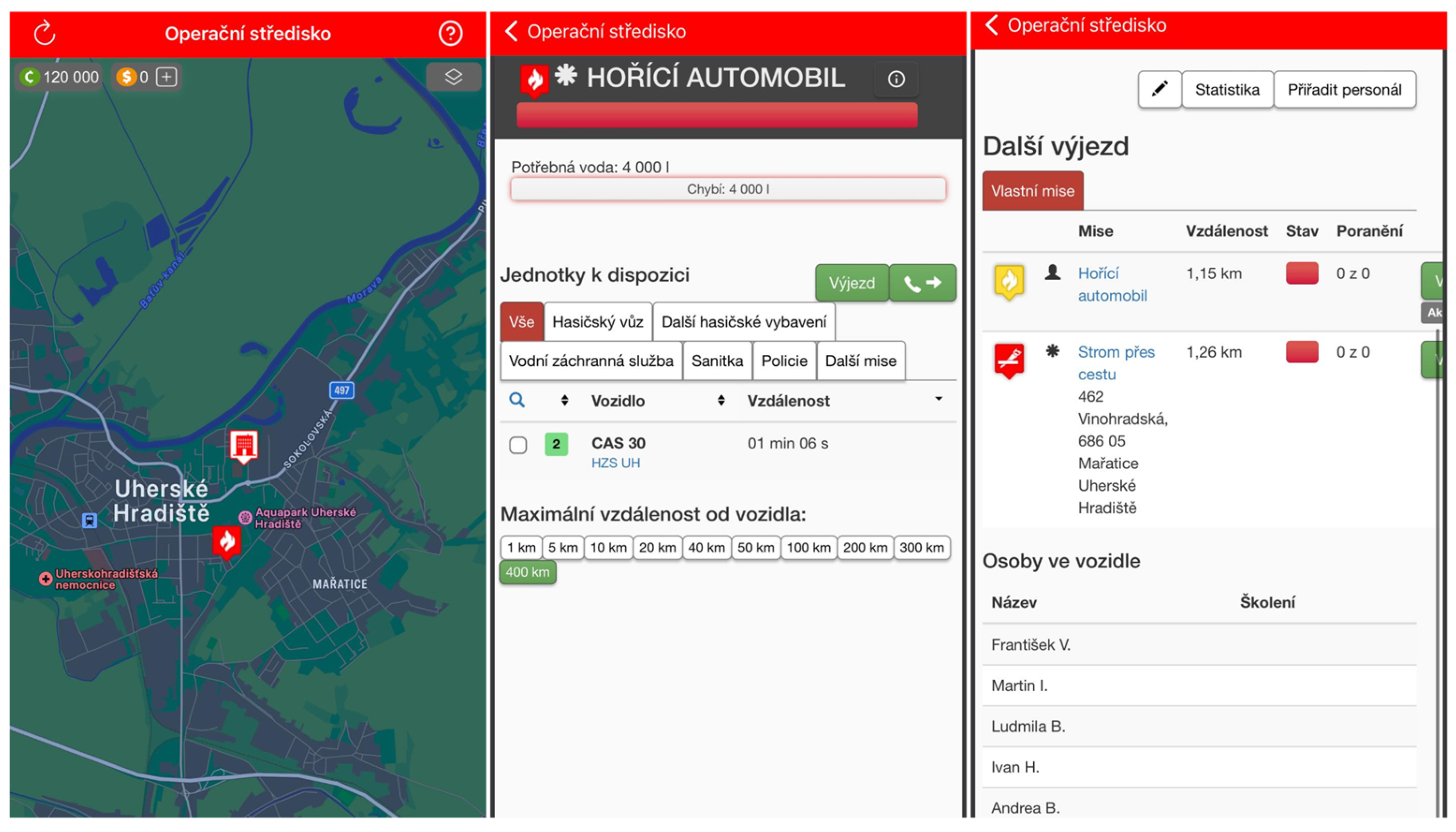Select the fire station marker on map
The width and height of the screenshot is (1456, 832).
click(244, 446)
